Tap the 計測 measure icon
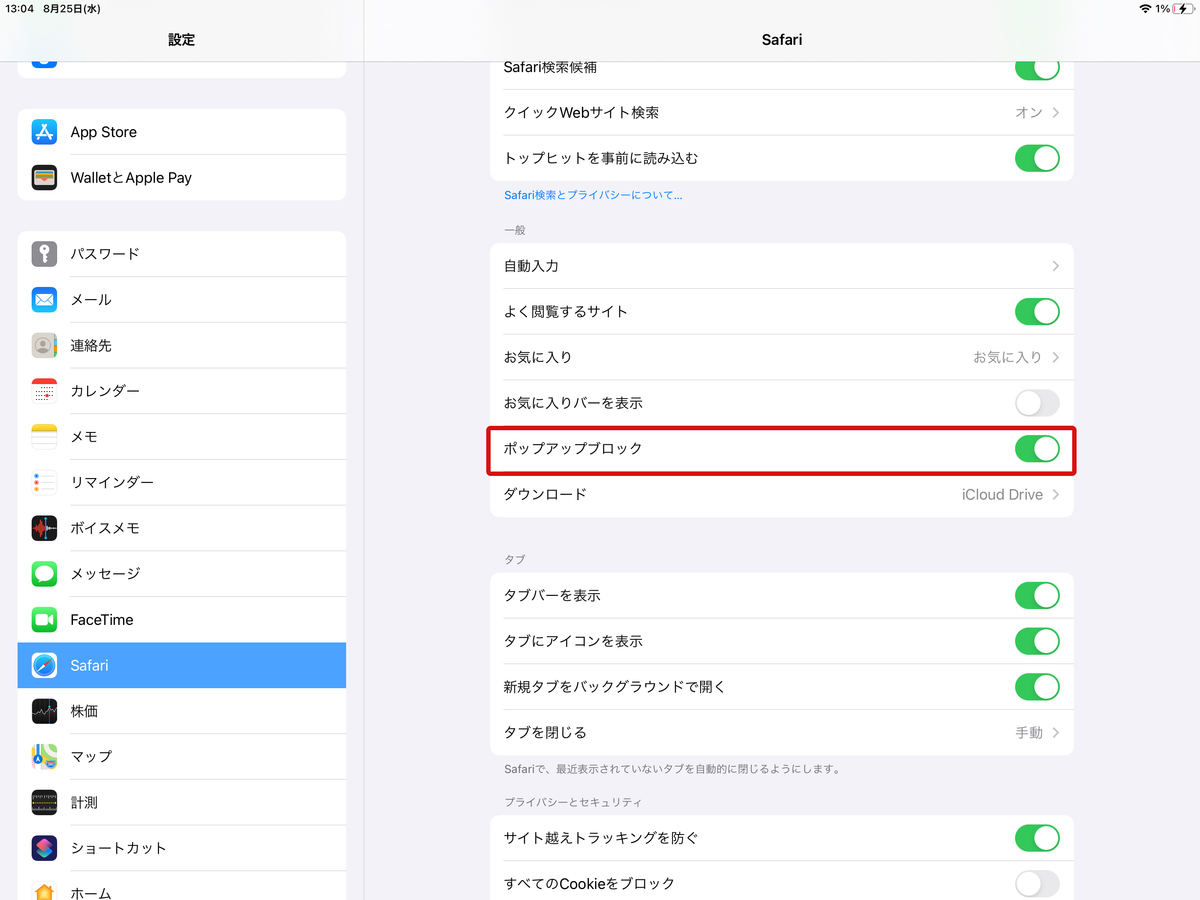The height and width of the screenshot is (900, 1200). (x=44, y=802)
